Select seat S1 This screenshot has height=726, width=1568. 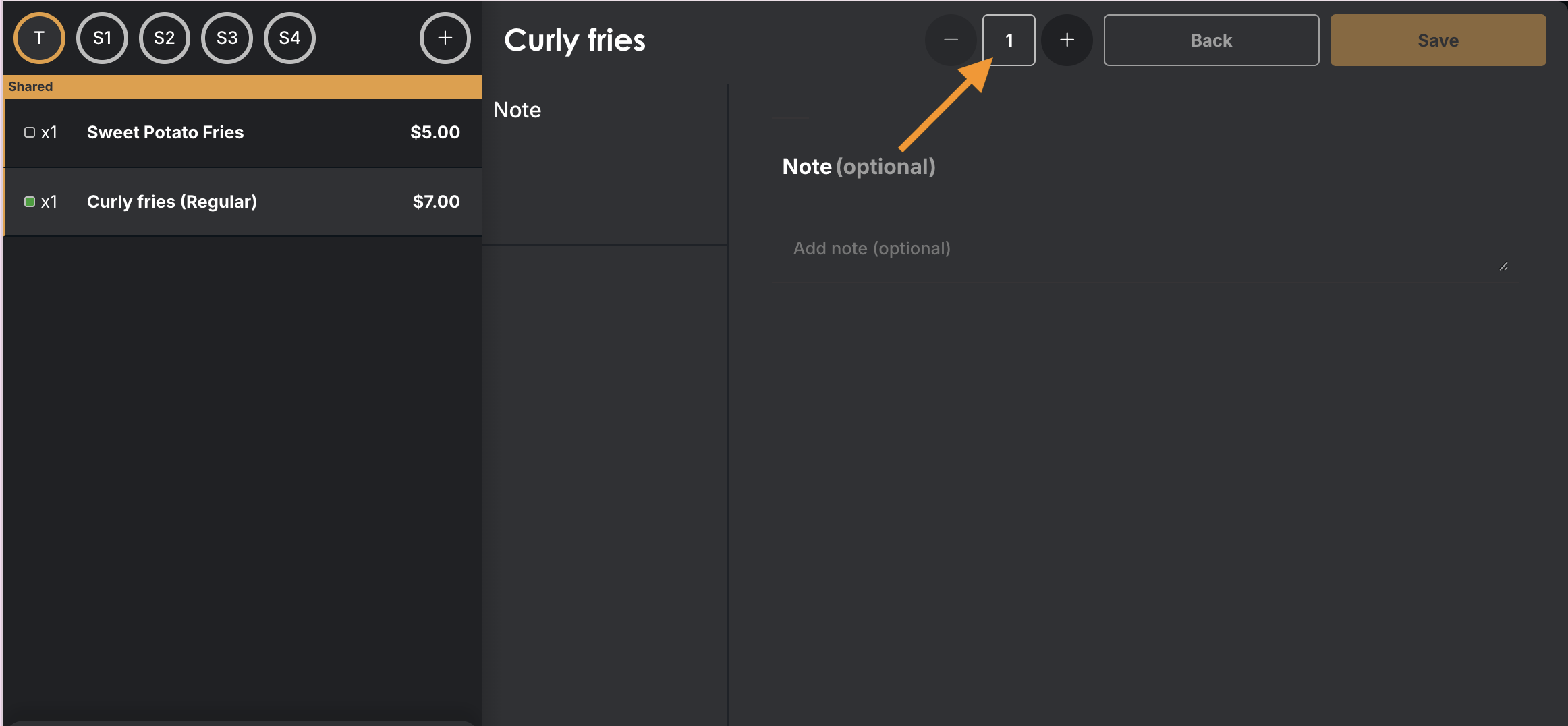pos(102,38)
